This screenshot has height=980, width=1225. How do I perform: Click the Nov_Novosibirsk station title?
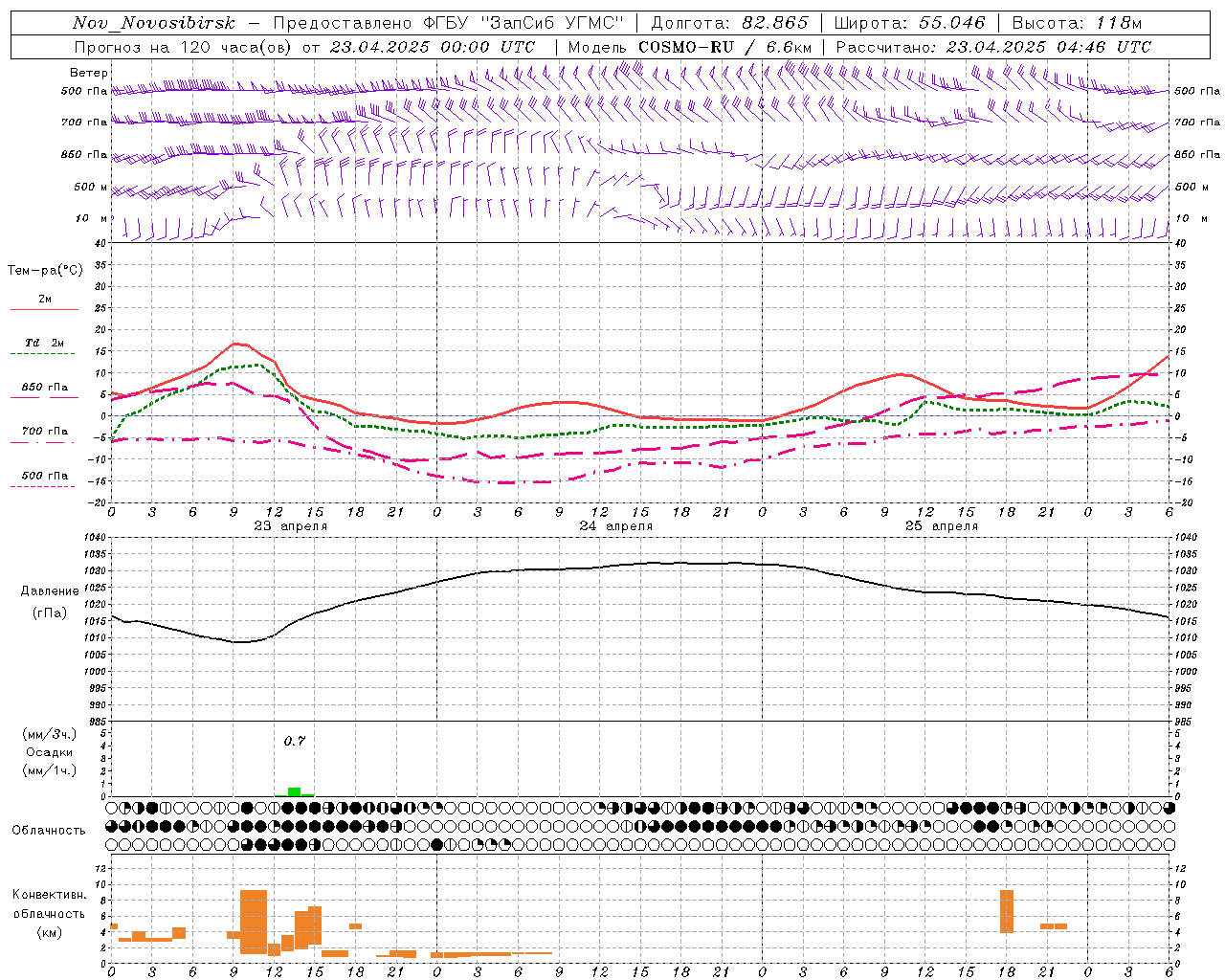coord(154,23)
